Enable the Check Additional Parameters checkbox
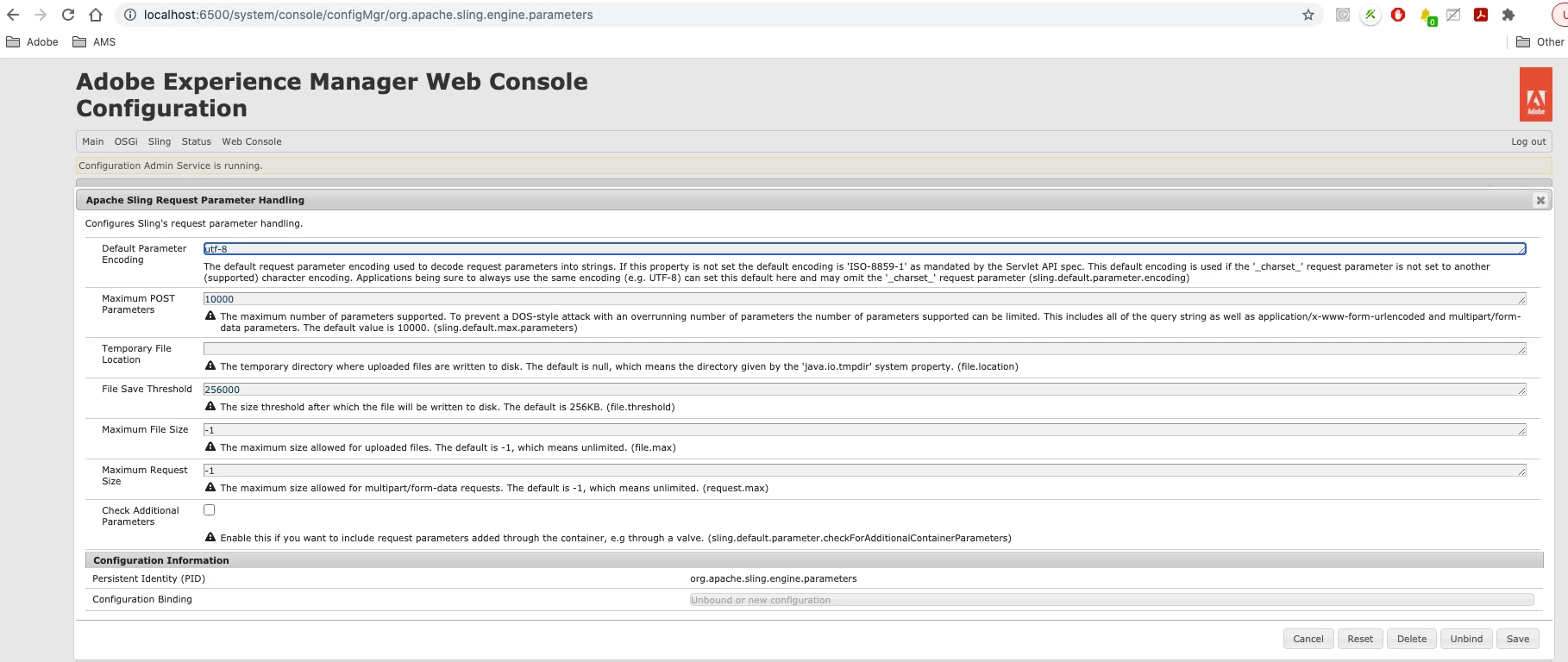The height and width of the screenshot is (662, 1568). (209, 510)
